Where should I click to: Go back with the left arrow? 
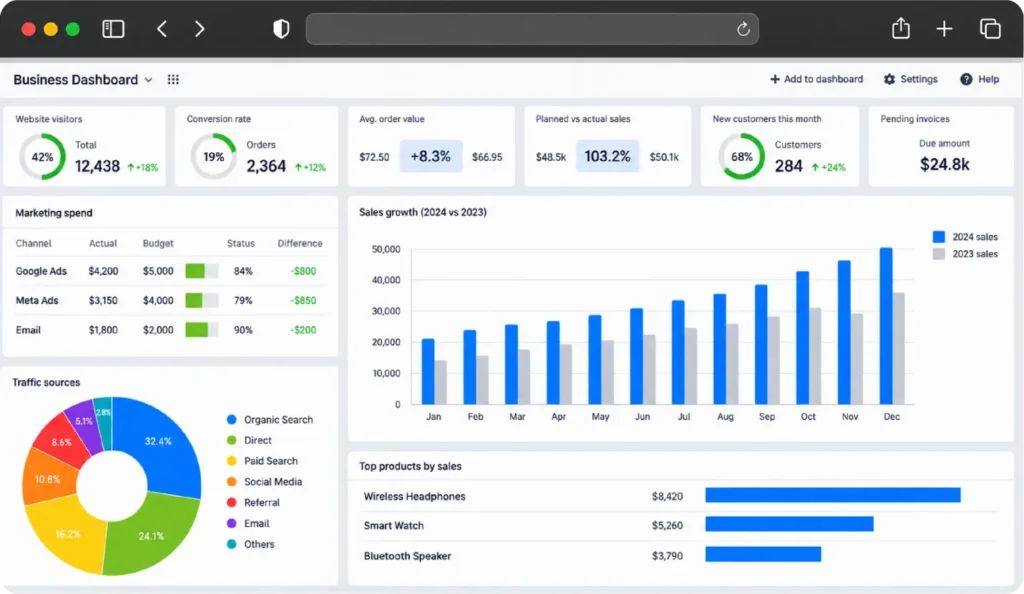[162, 29]
